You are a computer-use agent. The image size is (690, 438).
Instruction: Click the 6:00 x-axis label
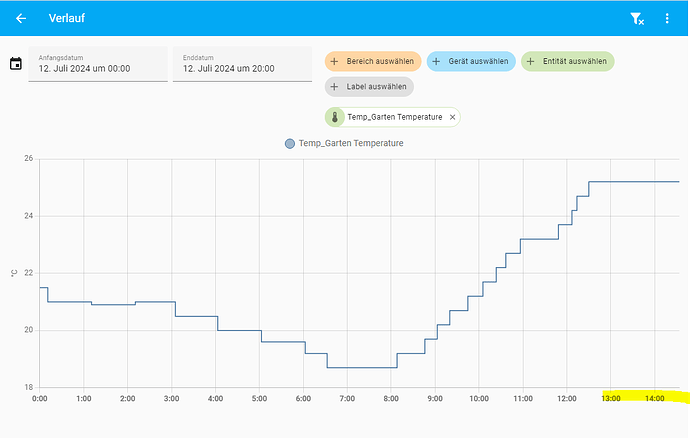pos(303,399)
